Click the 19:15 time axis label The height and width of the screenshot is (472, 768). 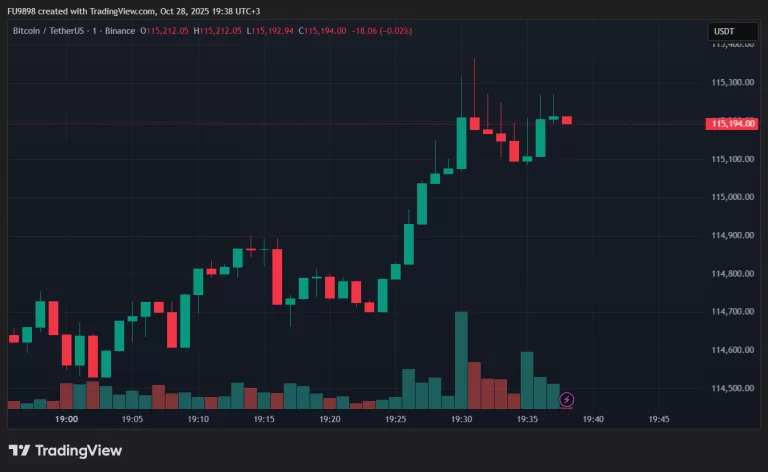[x=264, y=420]
